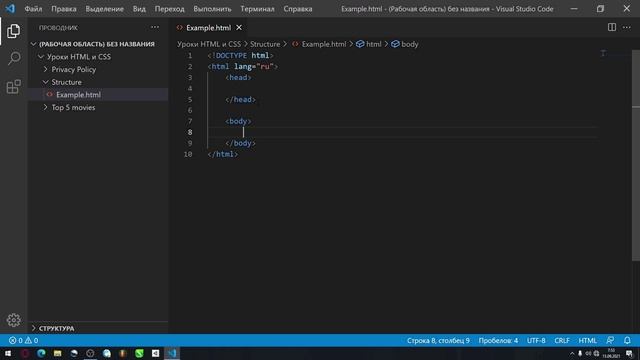
Task: Click Строка 8, столбец 9 status item
Action: coord(438,340)
